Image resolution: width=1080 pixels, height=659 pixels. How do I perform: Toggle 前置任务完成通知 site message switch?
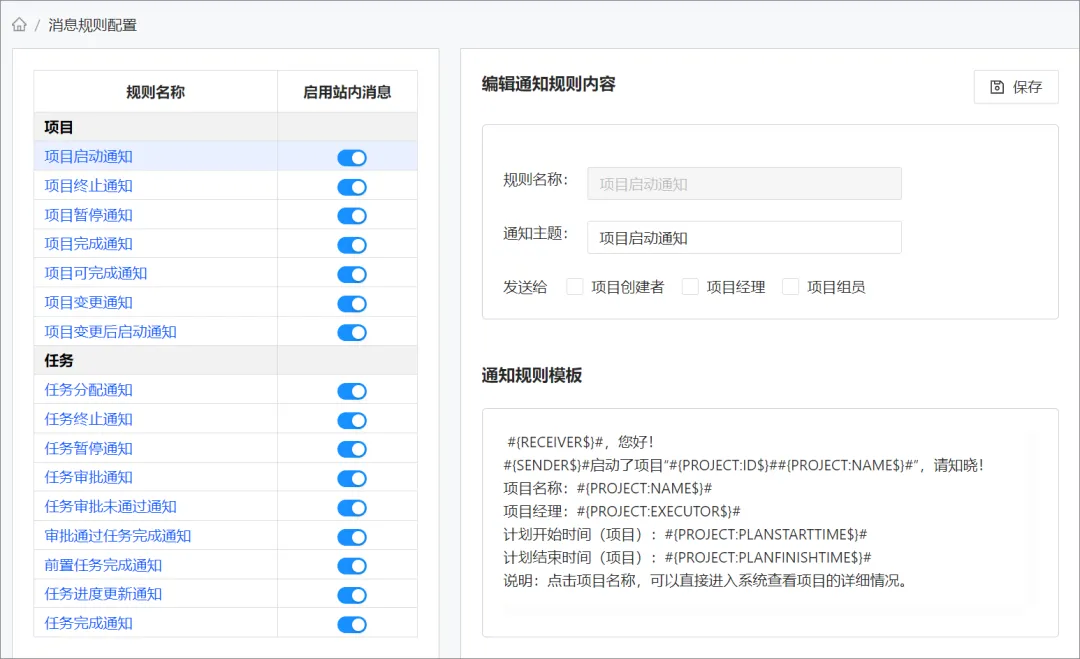(352, 566)
